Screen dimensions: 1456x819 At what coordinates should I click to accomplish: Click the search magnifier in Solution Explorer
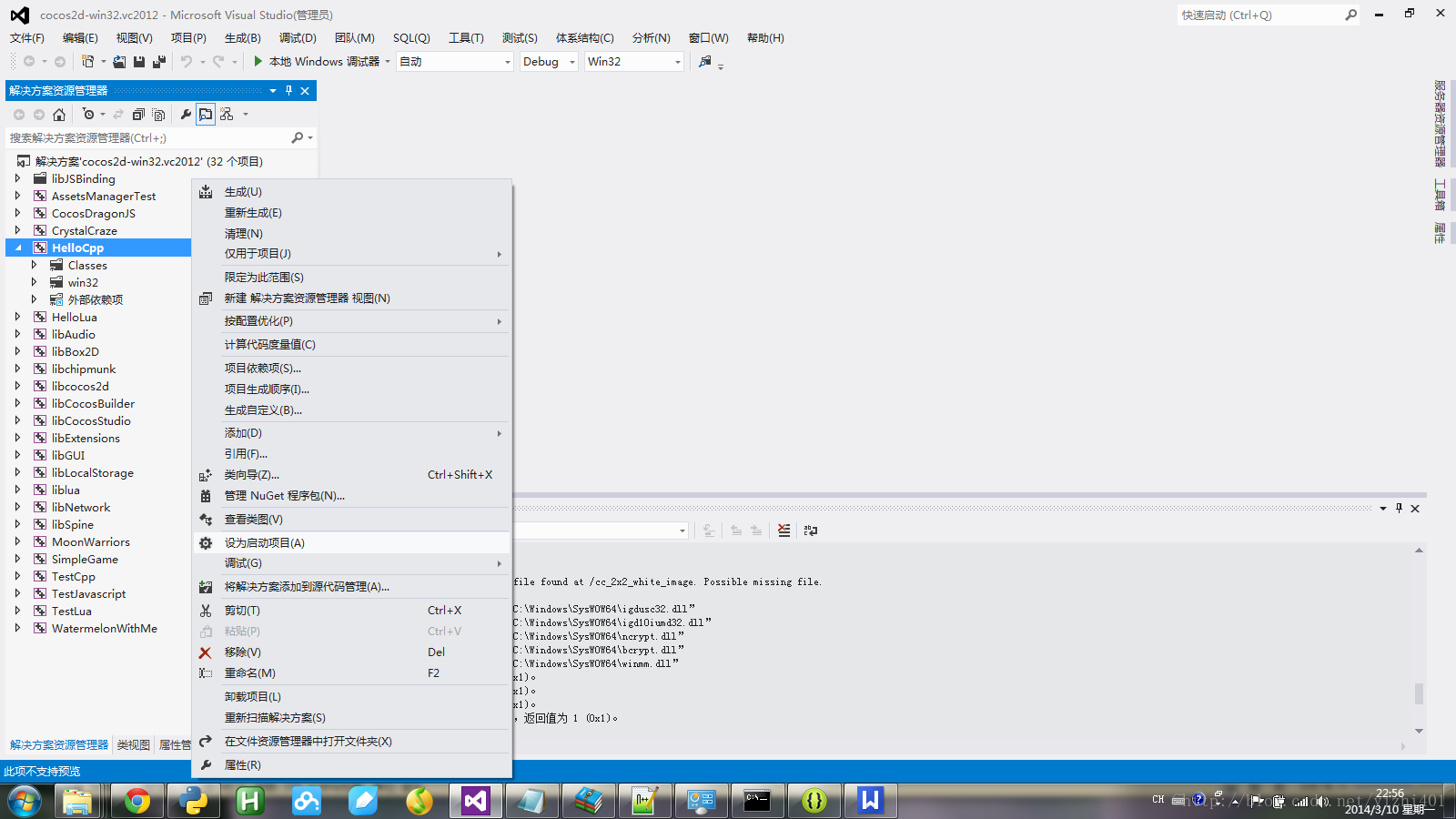click(x=298, y=137)
